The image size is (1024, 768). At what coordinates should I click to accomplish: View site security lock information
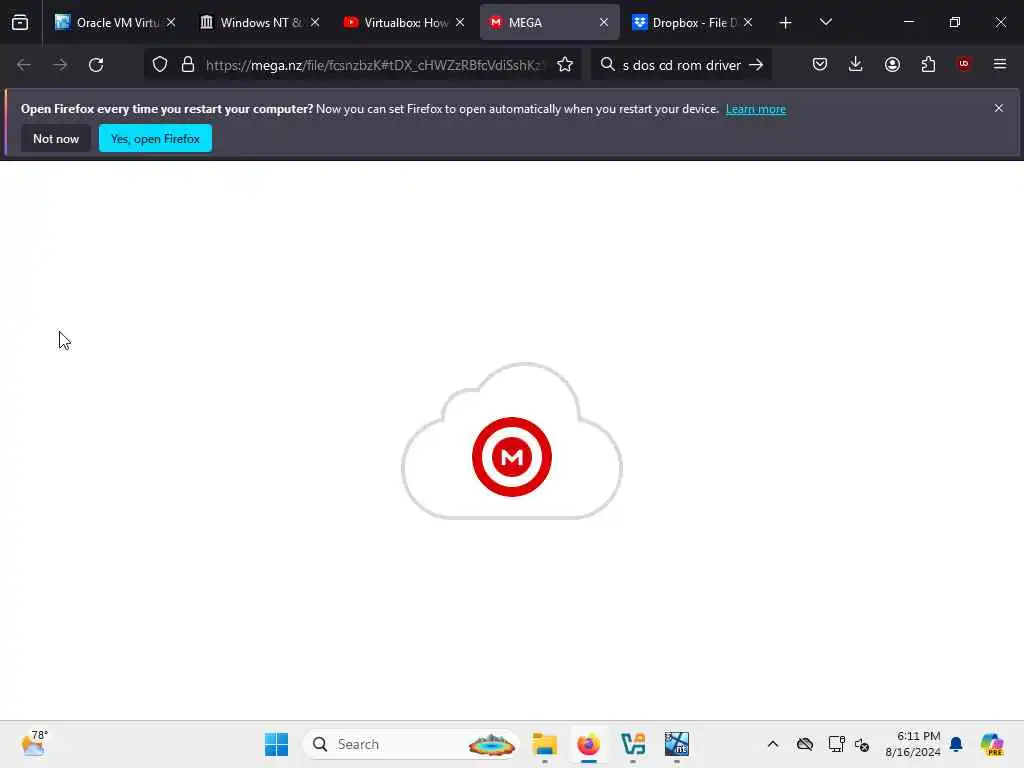188,65
